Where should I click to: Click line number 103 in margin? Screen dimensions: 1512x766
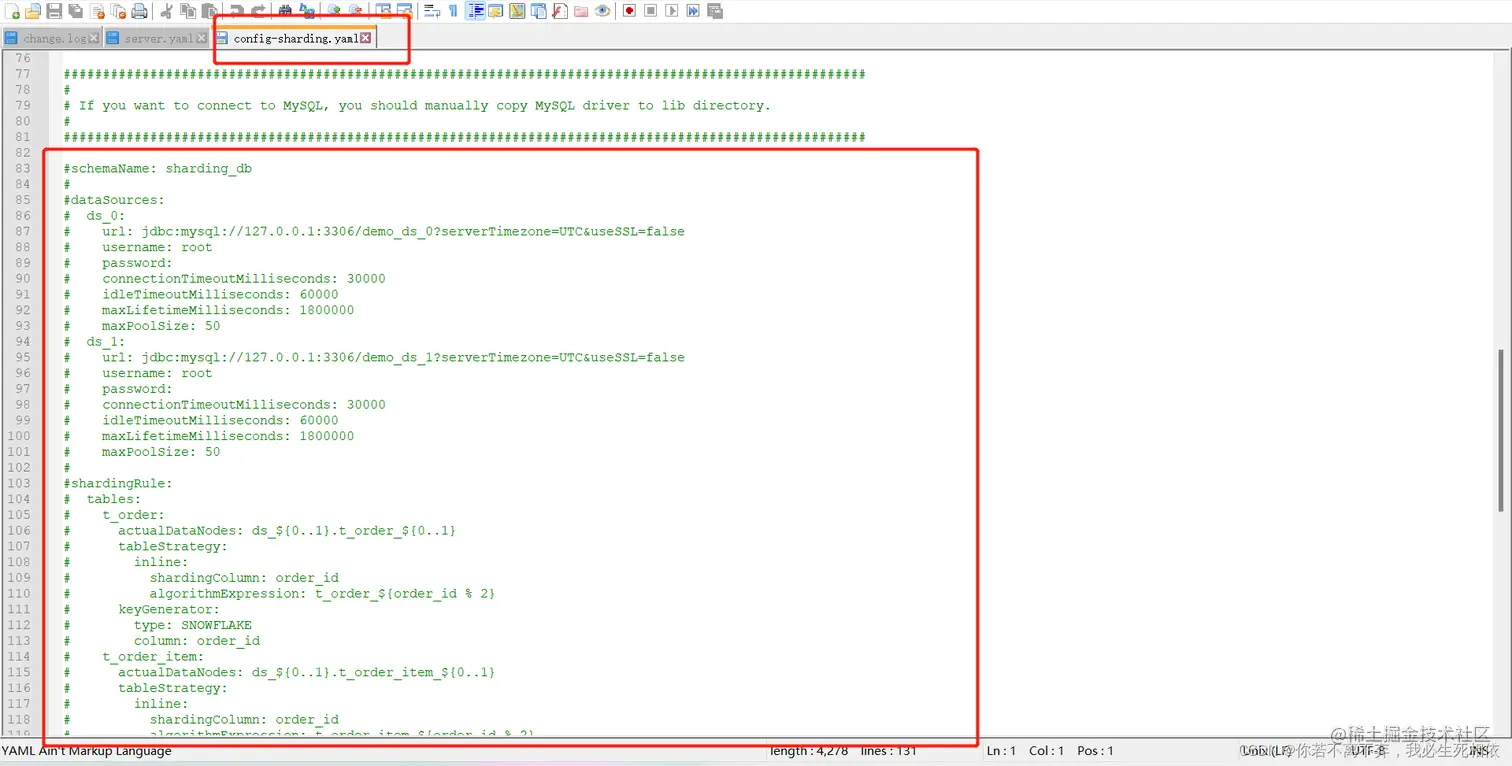pyautogui.click(x=19, y=483)
